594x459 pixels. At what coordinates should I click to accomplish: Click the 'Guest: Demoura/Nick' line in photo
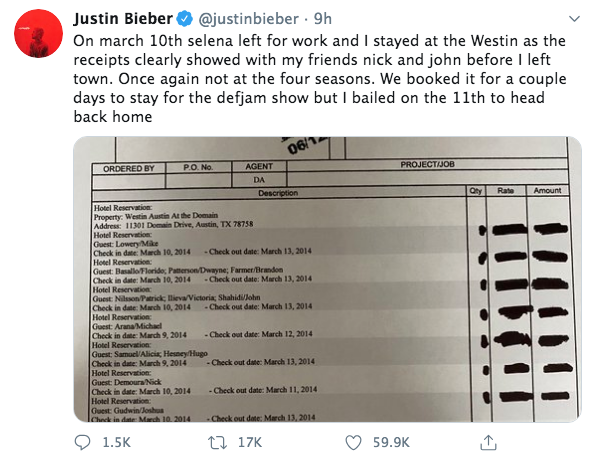click(x=127, y=382)
